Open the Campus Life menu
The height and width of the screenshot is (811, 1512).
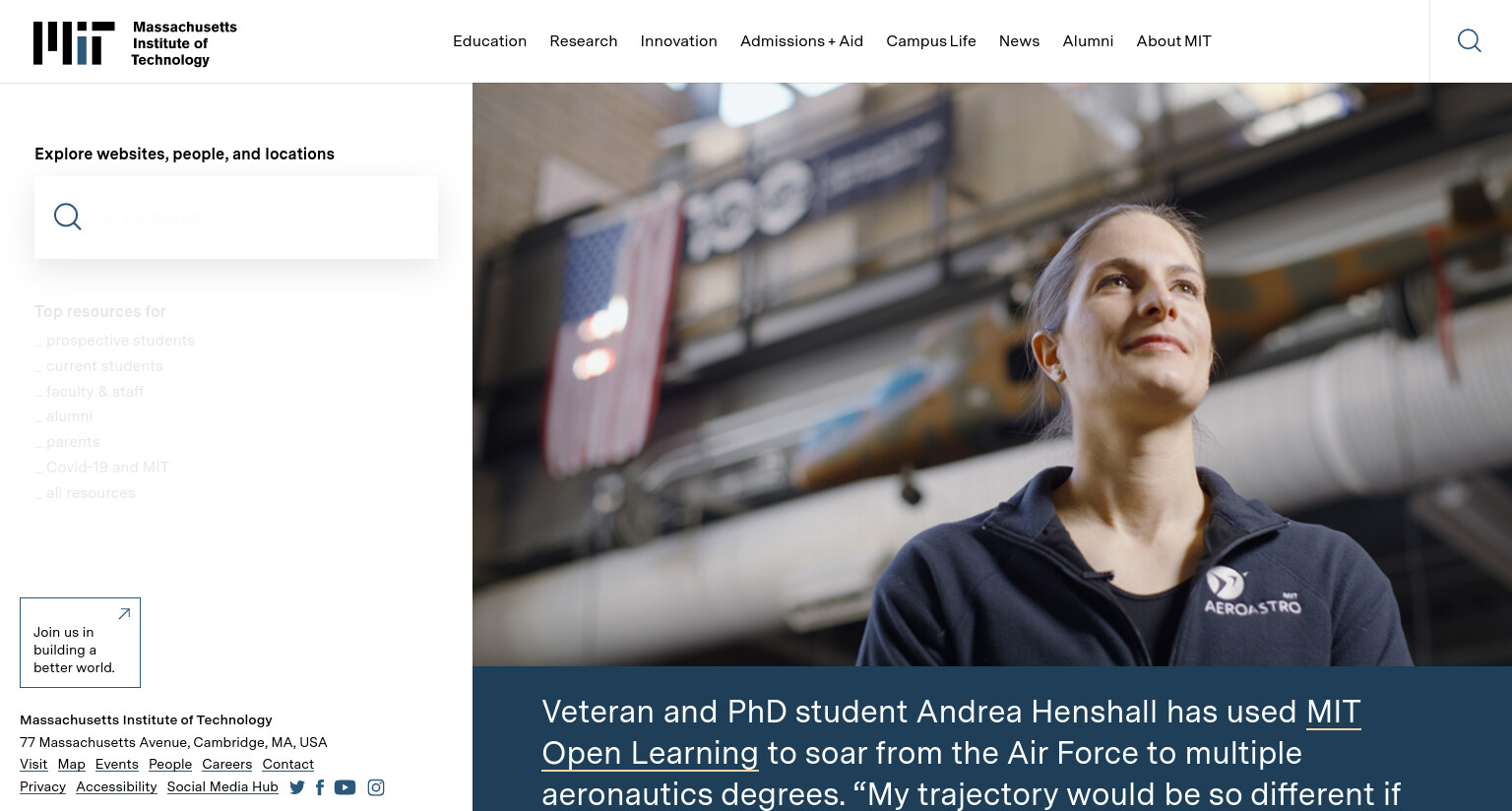(x=931, y=41)
